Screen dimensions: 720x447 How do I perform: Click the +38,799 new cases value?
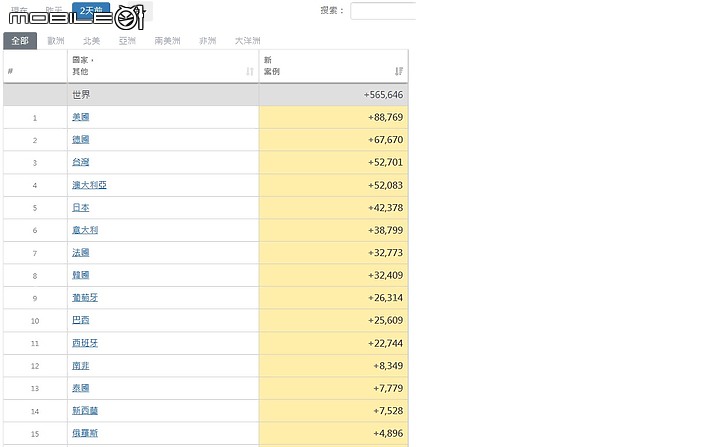tap(385, 230)
